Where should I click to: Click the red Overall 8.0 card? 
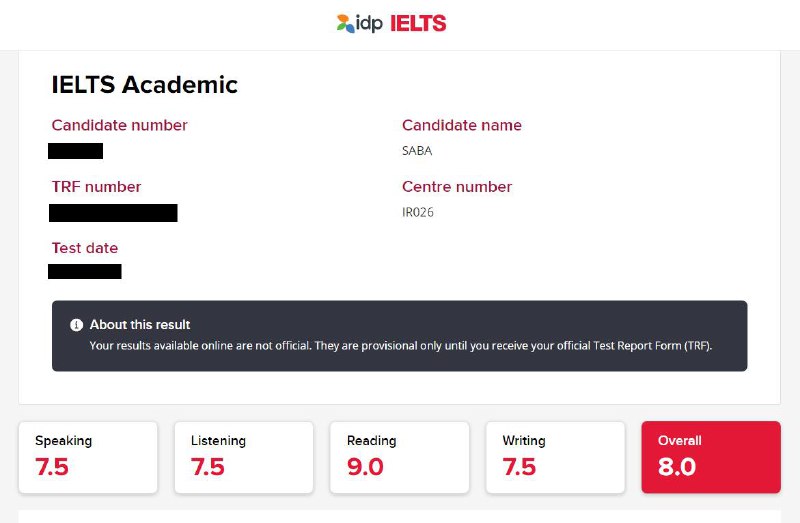[x=711, y=457]
